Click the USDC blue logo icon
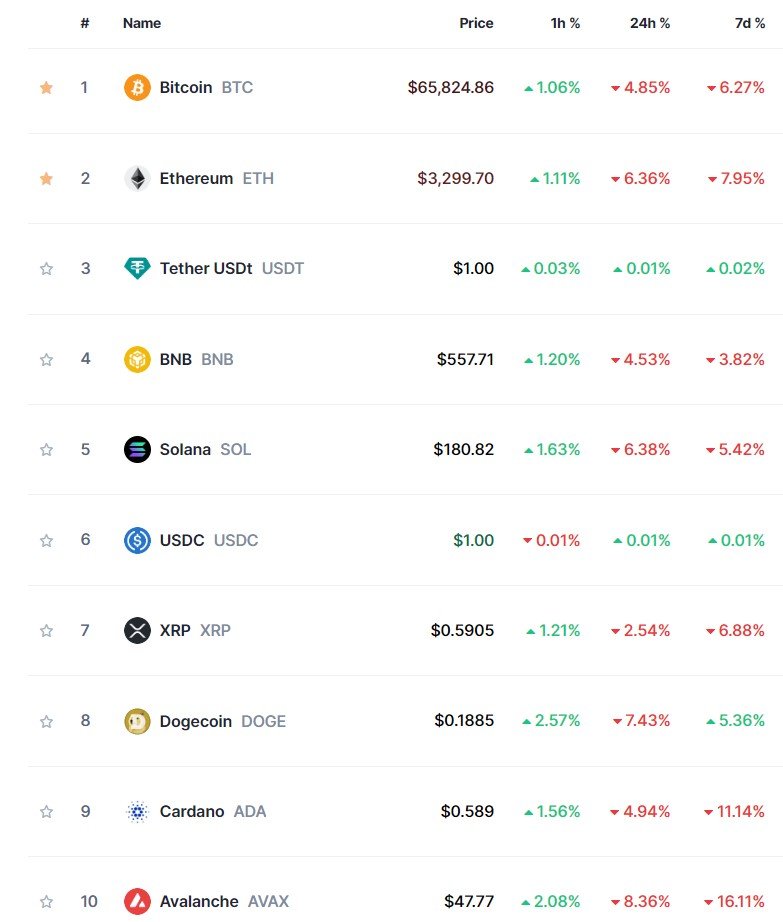 click(x=137, y=540)
